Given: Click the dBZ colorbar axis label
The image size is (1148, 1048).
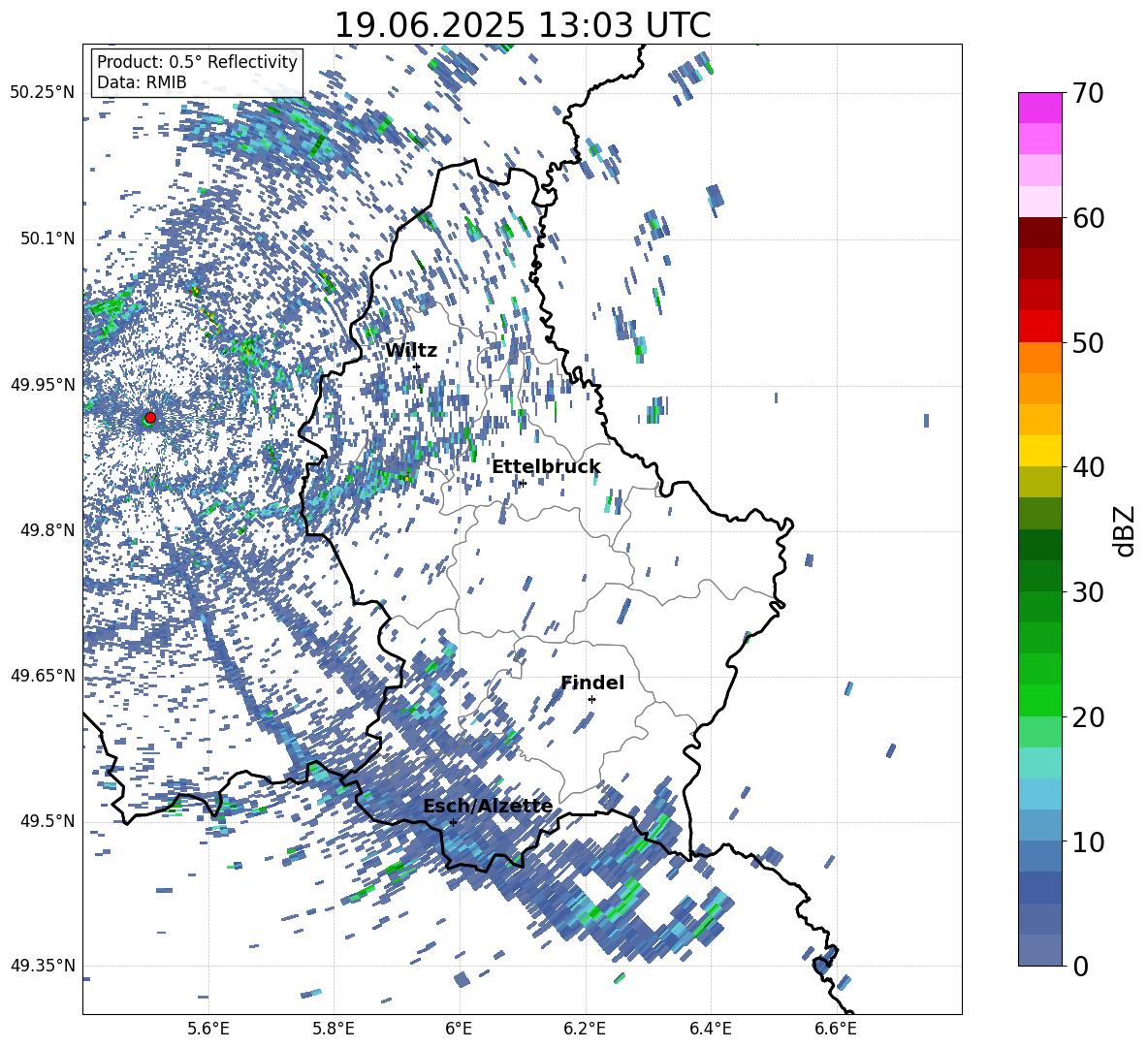Looking at the screenshot, I should [x=1126, y=530].
